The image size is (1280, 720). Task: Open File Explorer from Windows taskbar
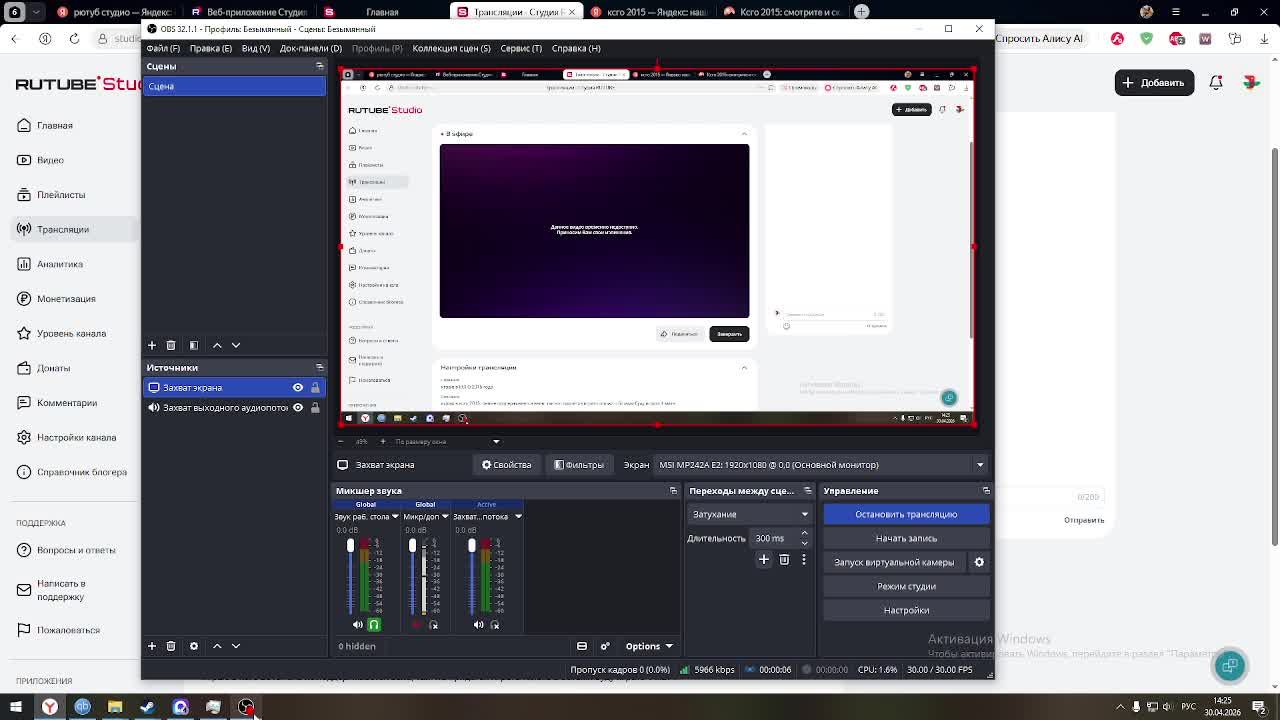(115, 707)
